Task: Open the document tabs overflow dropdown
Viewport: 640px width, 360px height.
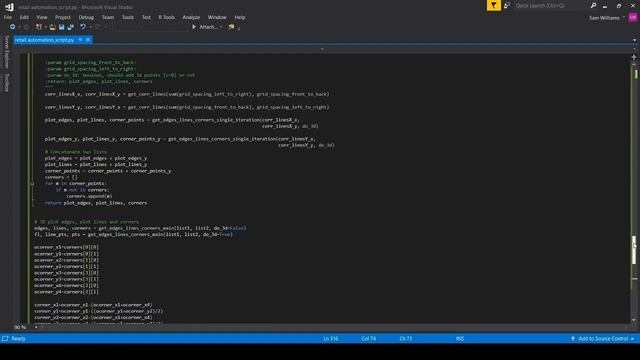Action: click(x=634, y=40)
